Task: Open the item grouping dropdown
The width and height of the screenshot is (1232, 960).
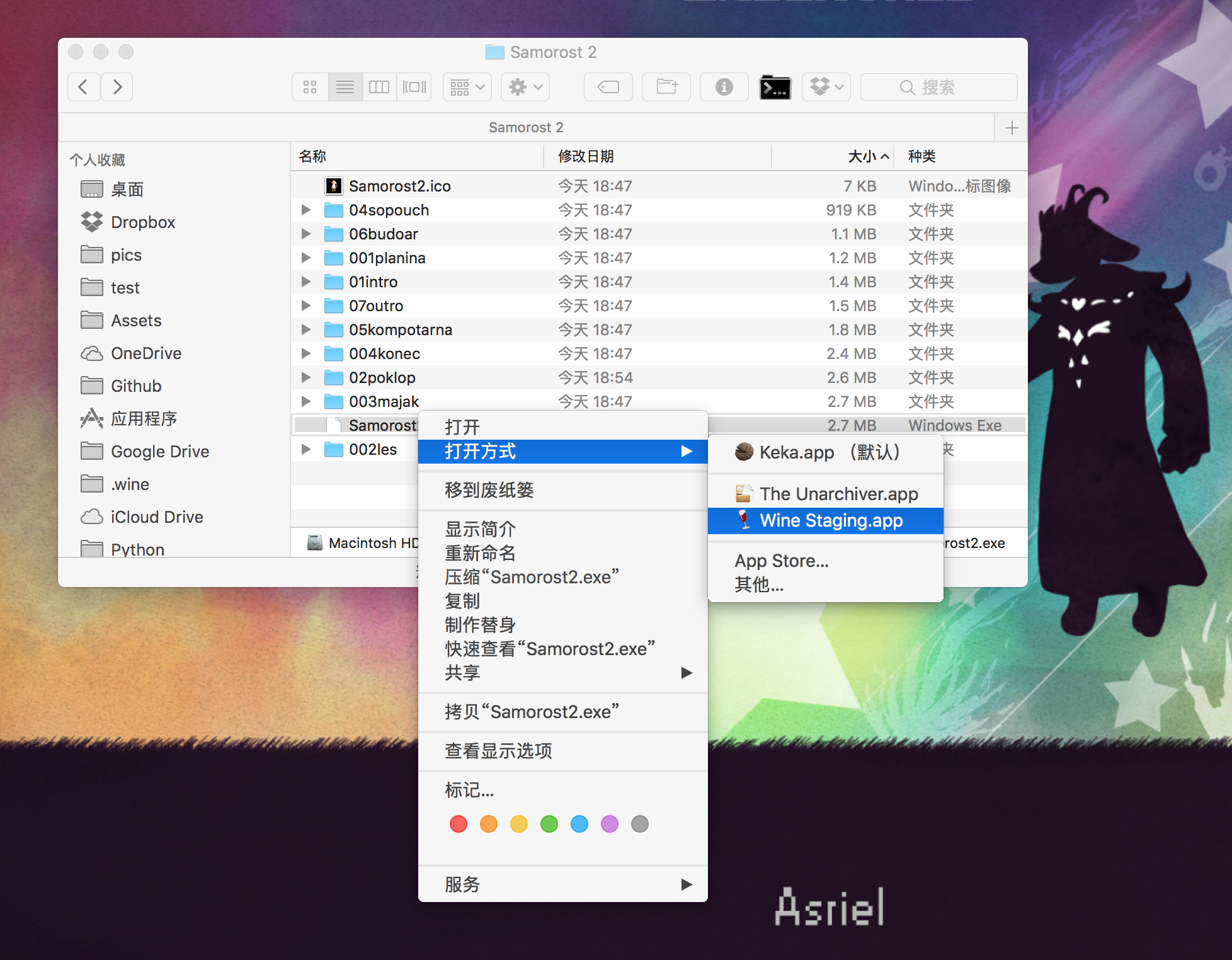Action: [466, 87]
